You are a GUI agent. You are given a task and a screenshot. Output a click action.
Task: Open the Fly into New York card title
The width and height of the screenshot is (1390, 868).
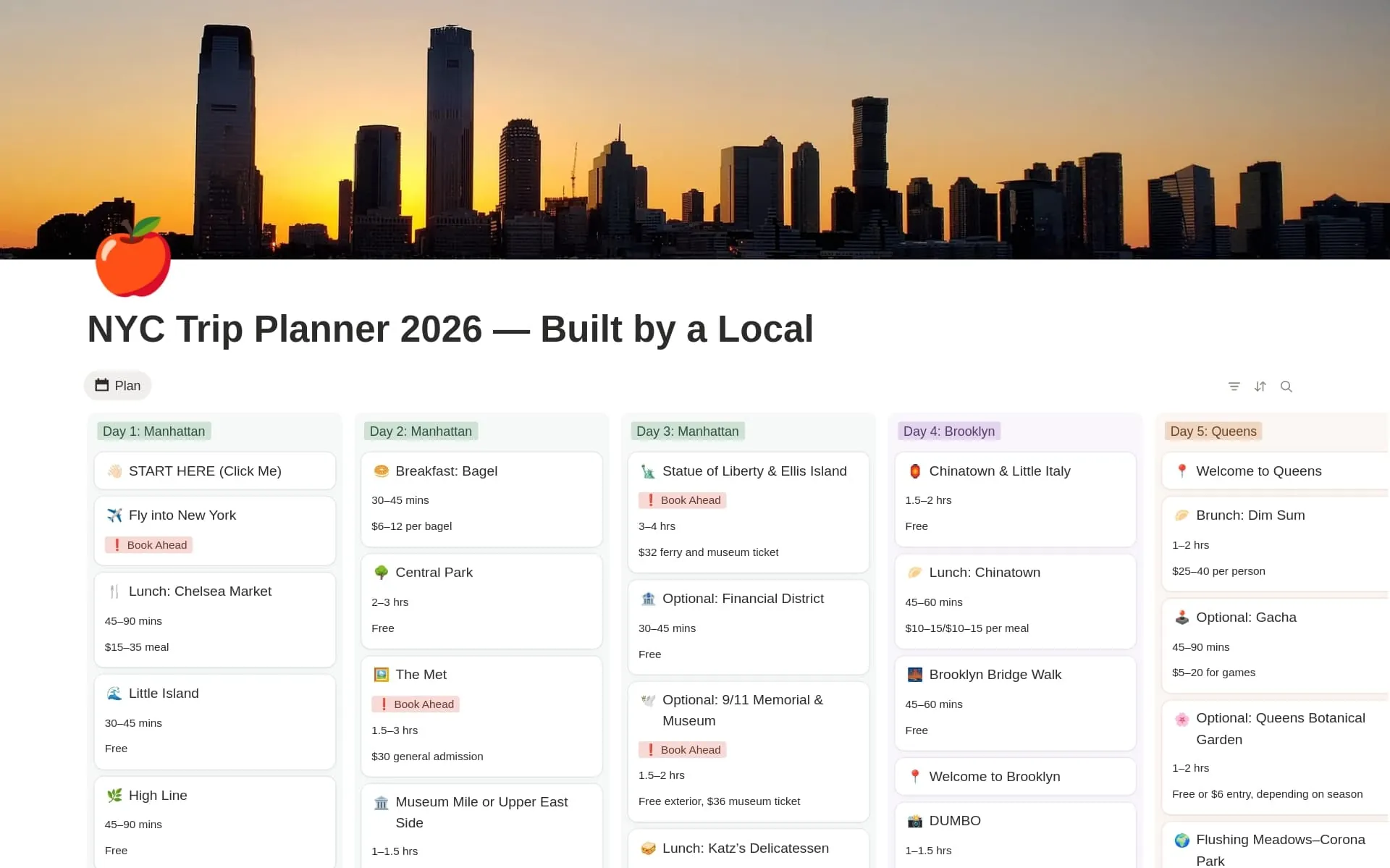[182, 515]
